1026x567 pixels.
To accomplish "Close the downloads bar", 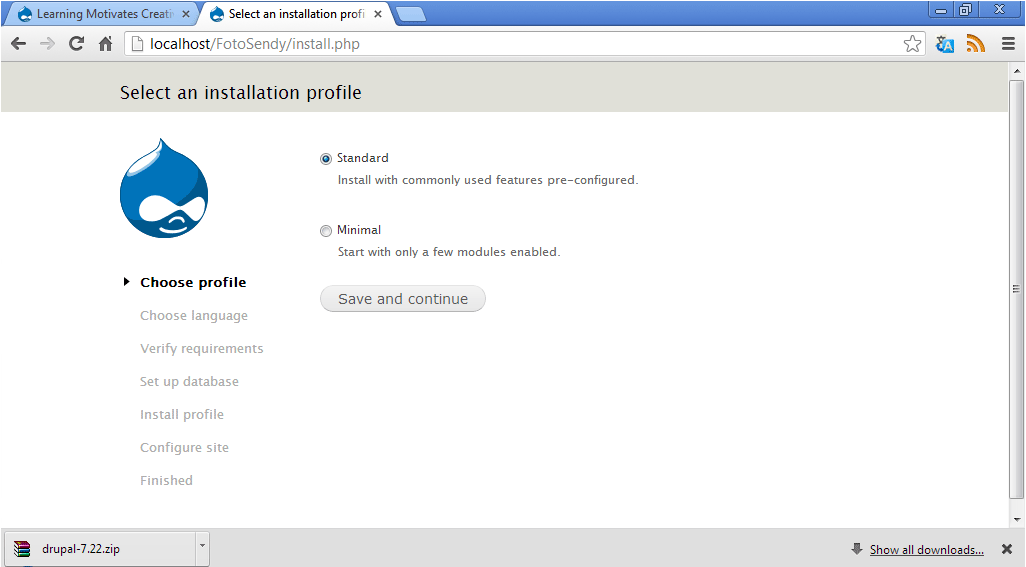I will pos(1007,549).
